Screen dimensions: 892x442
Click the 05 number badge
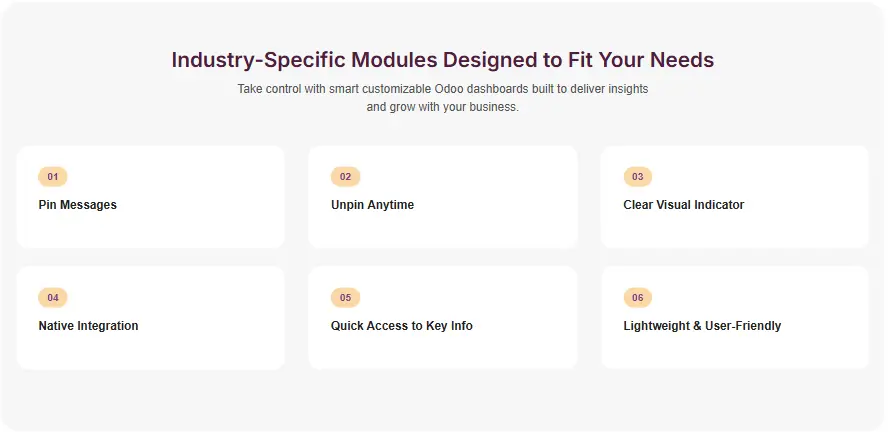[345, 298]
